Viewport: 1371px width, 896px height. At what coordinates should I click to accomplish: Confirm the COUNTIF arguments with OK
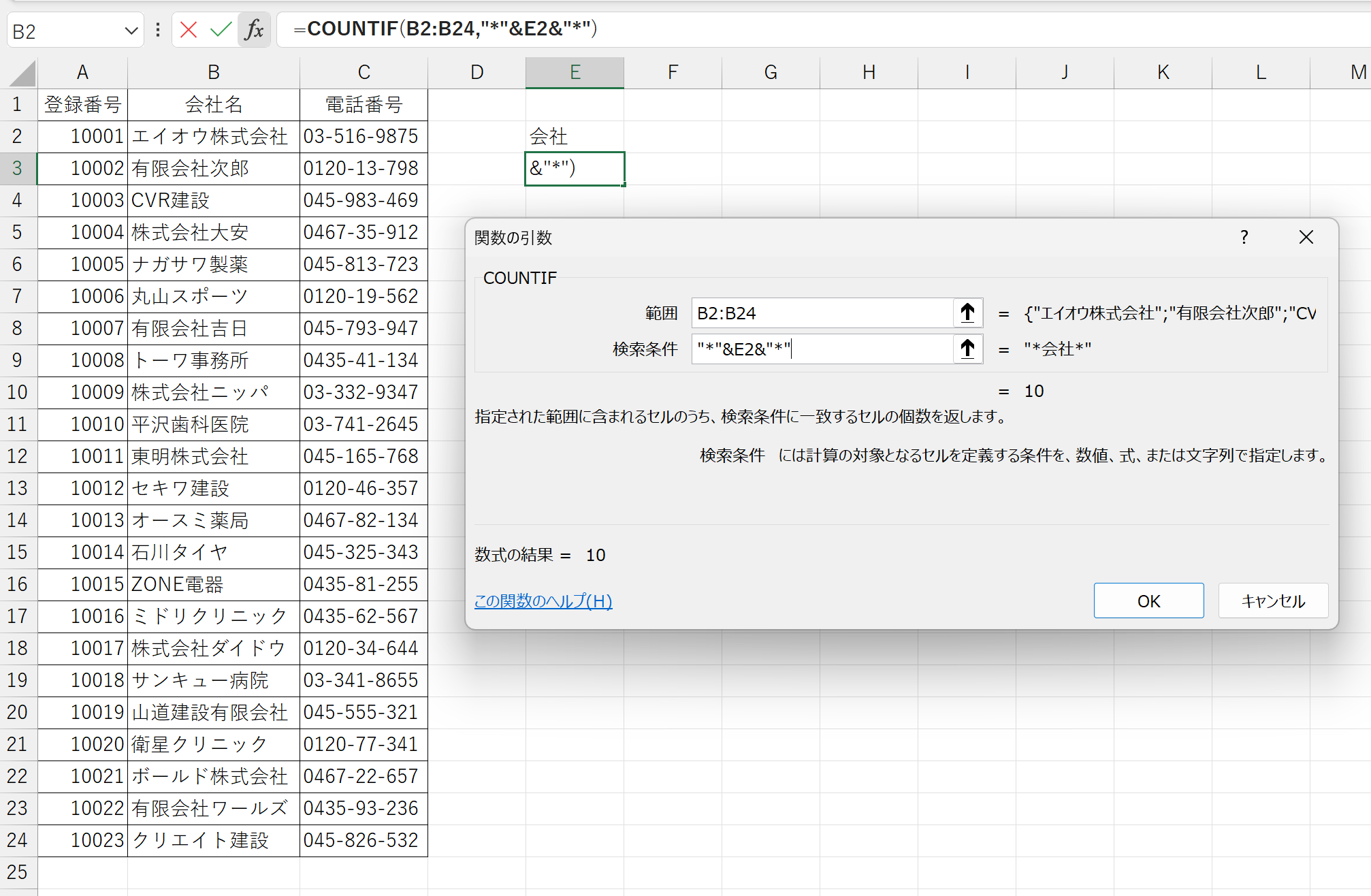point(1148,601)
